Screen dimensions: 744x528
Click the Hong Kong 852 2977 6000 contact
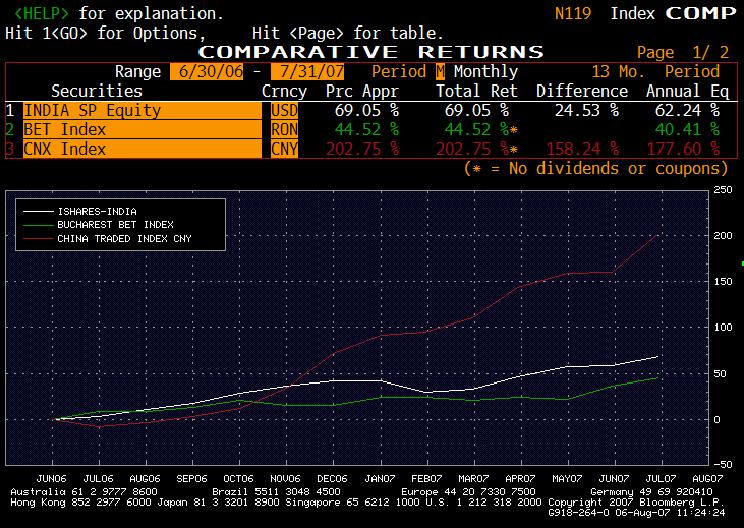coord(80,502)
